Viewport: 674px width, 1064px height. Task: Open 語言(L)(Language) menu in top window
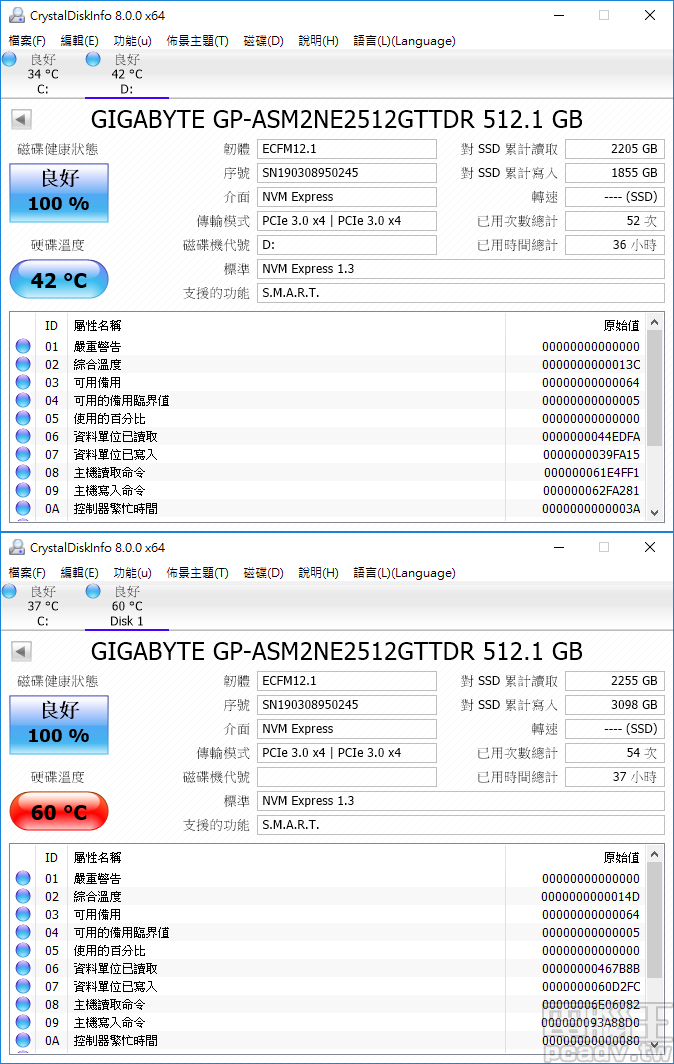click(x=405, y=41)
